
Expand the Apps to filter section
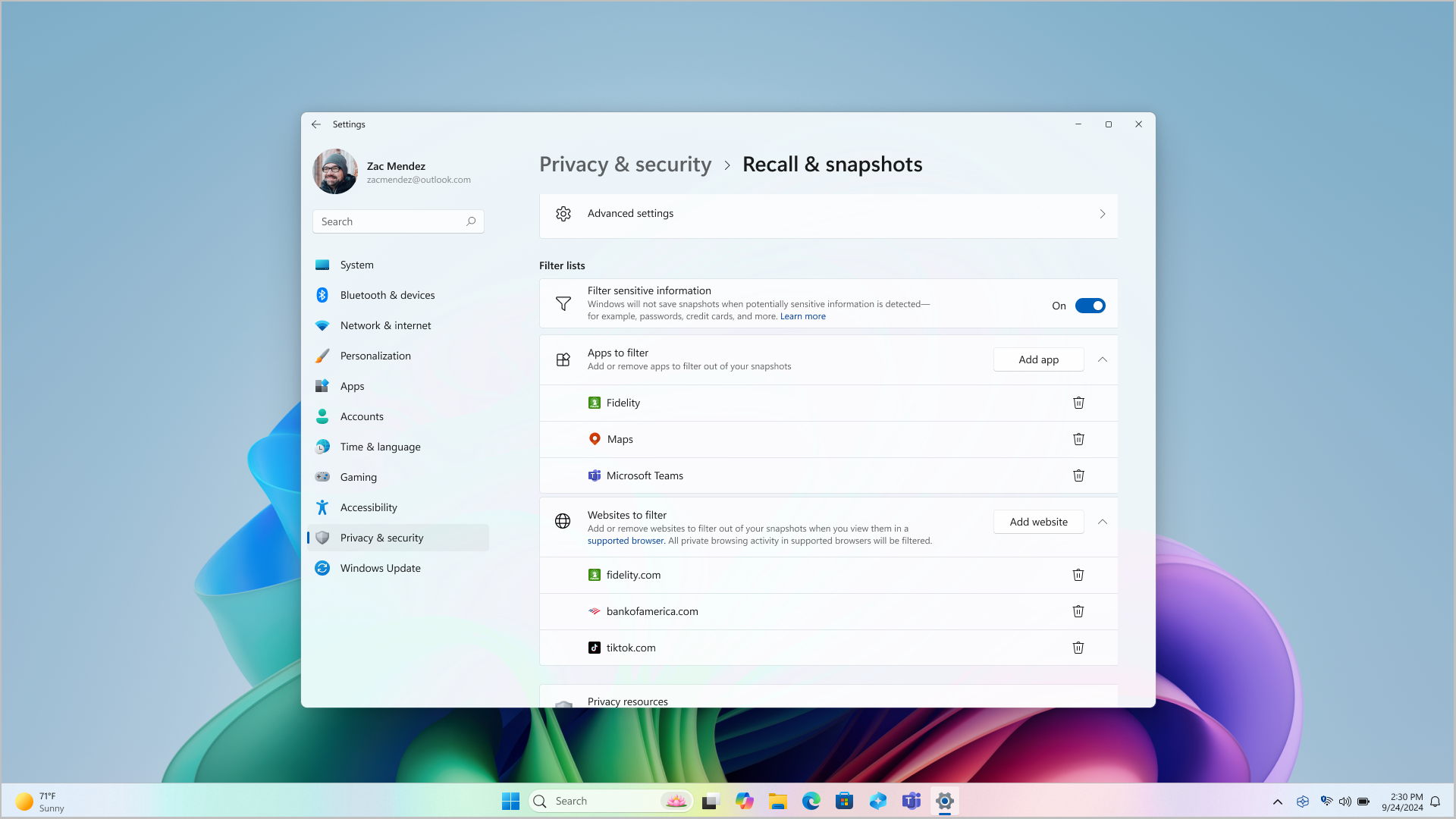pyautogui.click(x=1102, y=359)
